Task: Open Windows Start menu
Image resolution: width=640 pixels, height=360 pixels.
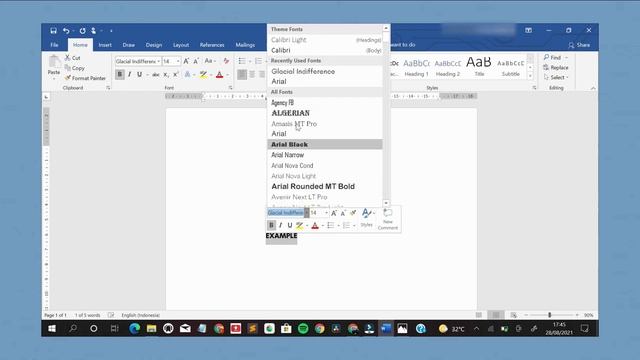Action: tap(52, 329)
